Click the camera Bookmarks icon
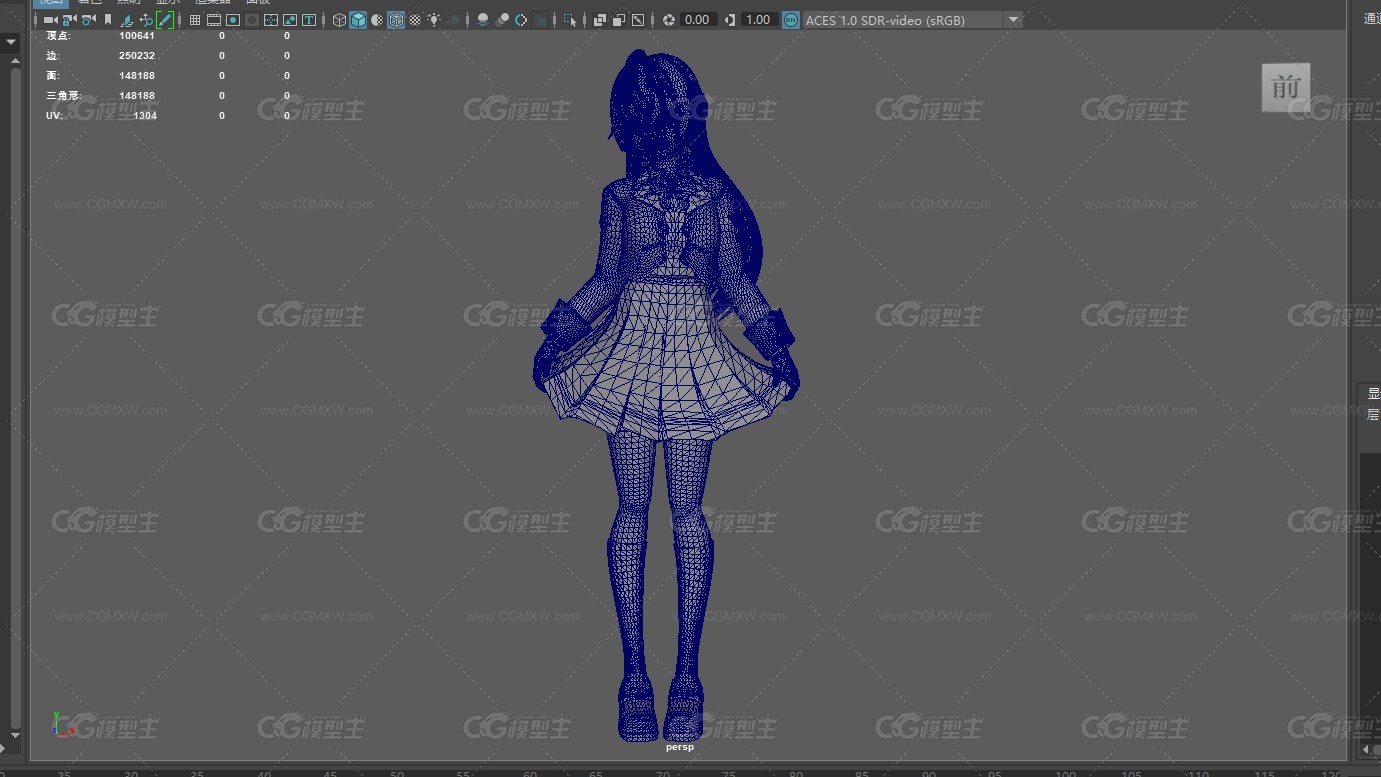 point(108,20)
